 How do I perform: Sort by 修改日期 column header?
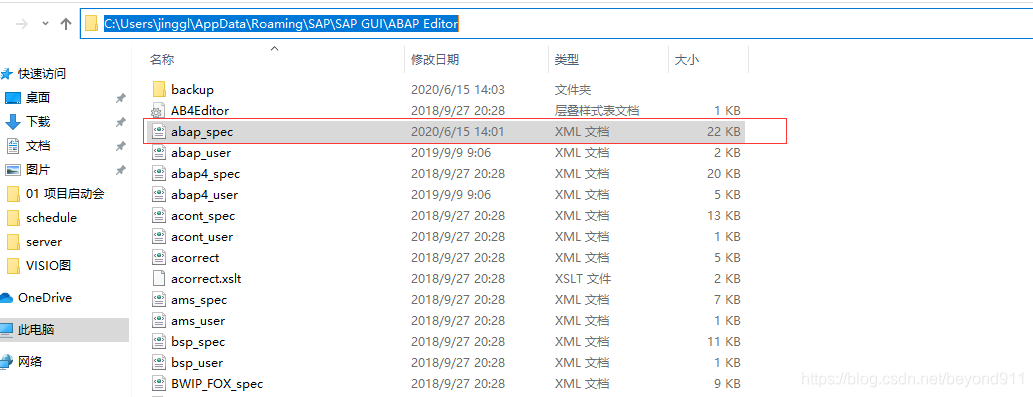[435, 60]
